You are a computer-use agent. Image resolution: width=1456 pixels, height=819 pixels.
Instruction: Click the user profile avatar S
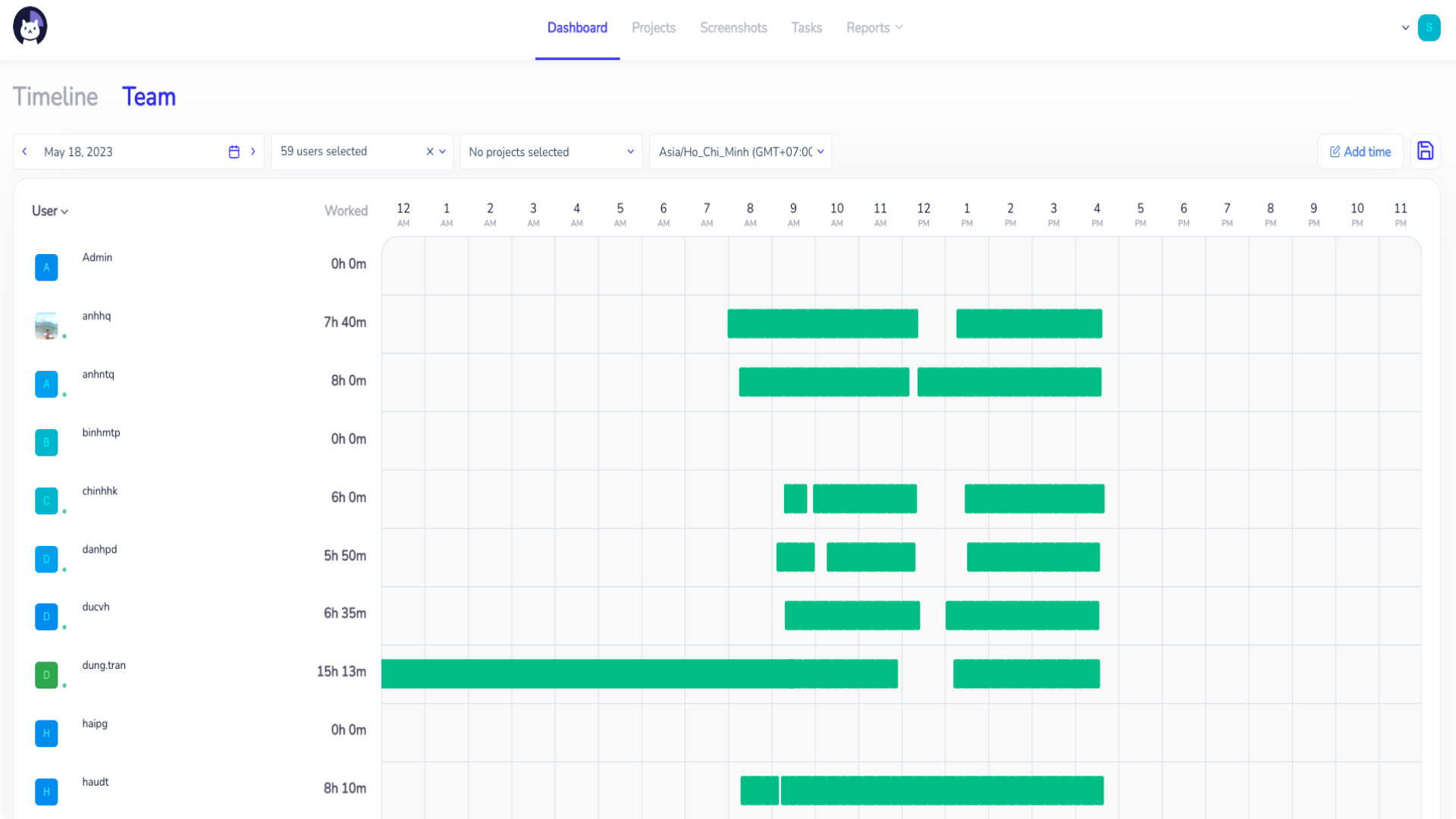[1429, 27]
